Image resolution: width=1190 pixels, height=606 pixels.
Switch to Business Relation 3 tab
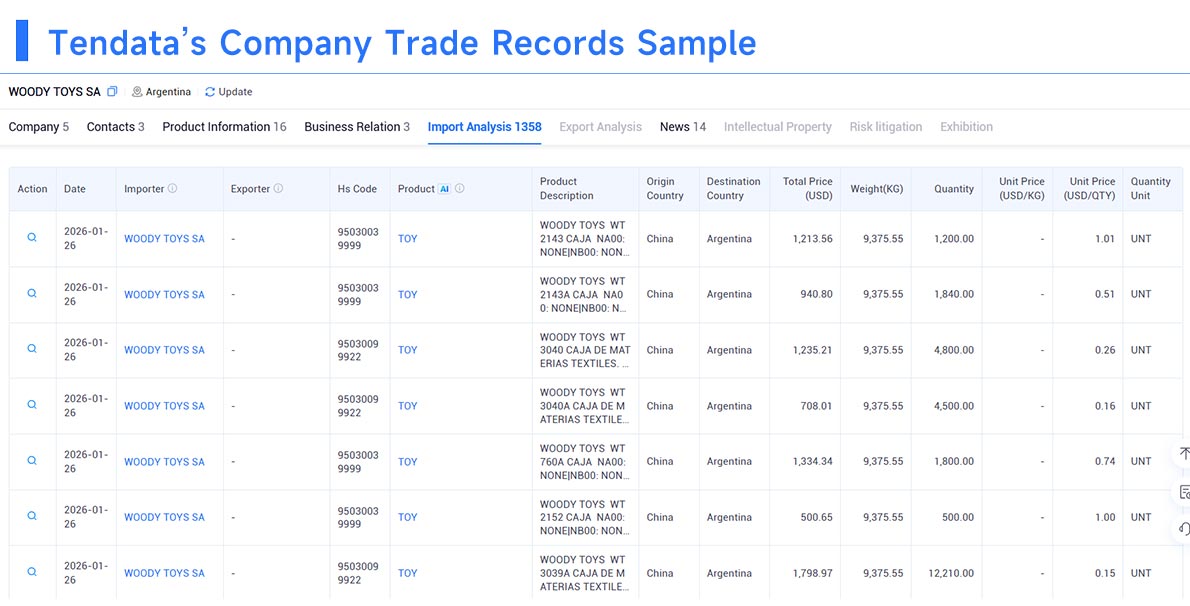357,127
